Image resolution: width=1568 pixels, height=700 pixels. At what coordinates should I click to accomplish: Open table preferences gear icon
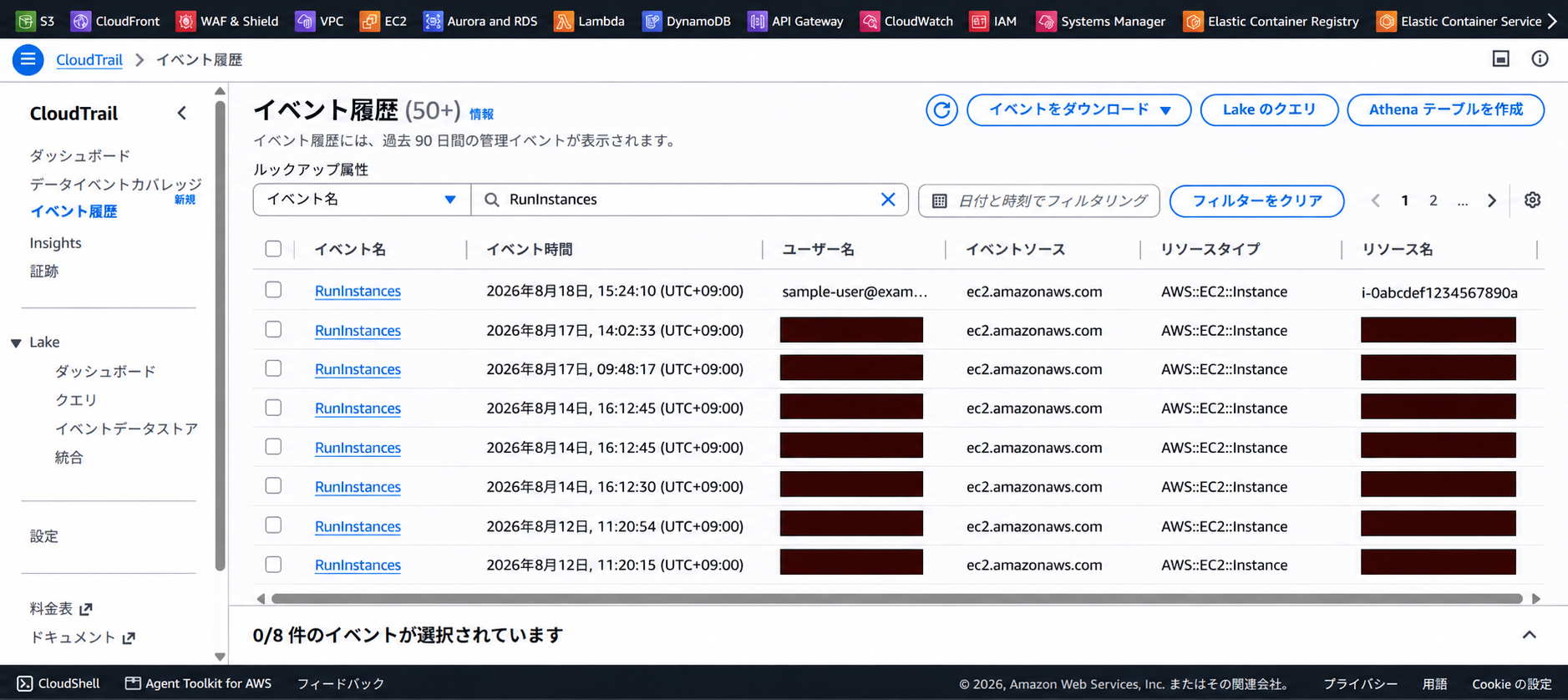pos(1532,200)
